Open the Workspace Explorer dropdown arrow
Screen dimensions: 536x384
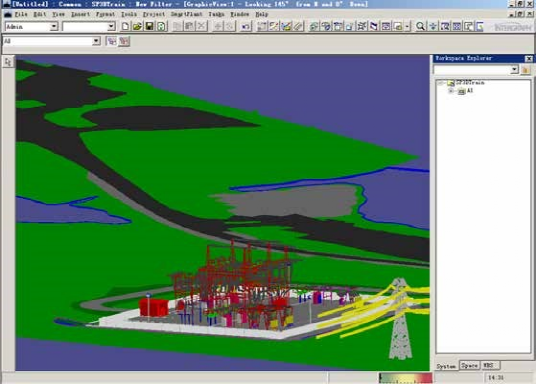click(514, 70)
